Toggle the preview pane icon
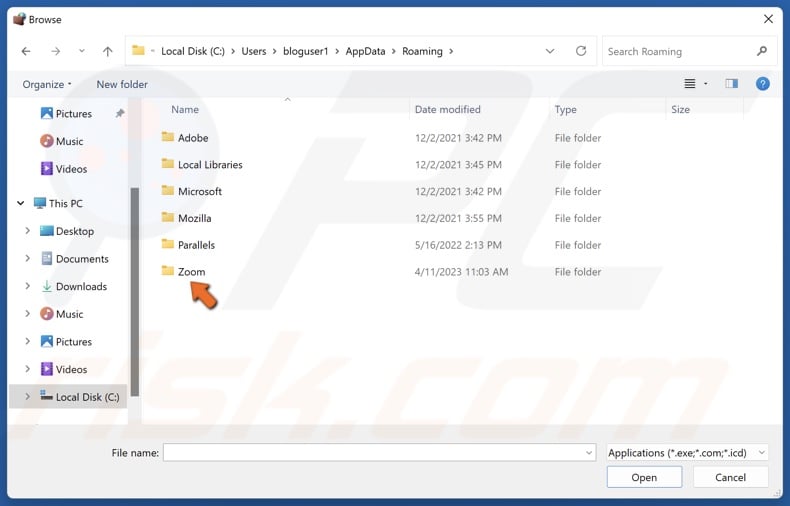This screenshot has height=506, width=790. pyautogui.click(x=731, y=85)
